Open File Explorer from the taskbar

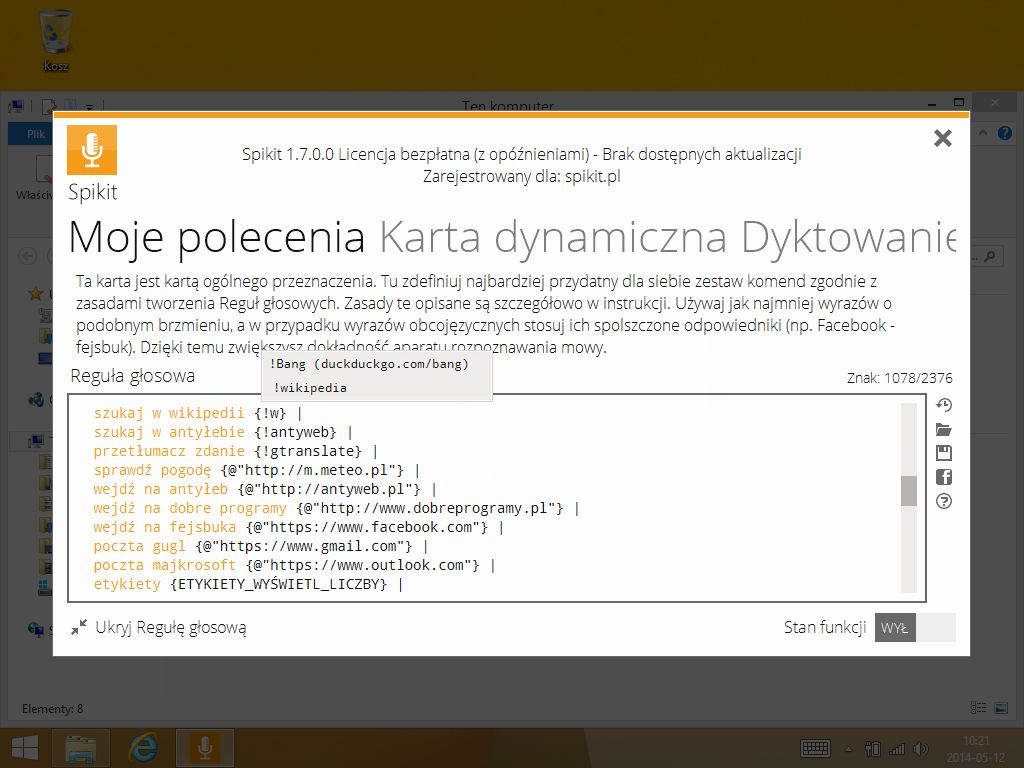(x=81, y=748)
